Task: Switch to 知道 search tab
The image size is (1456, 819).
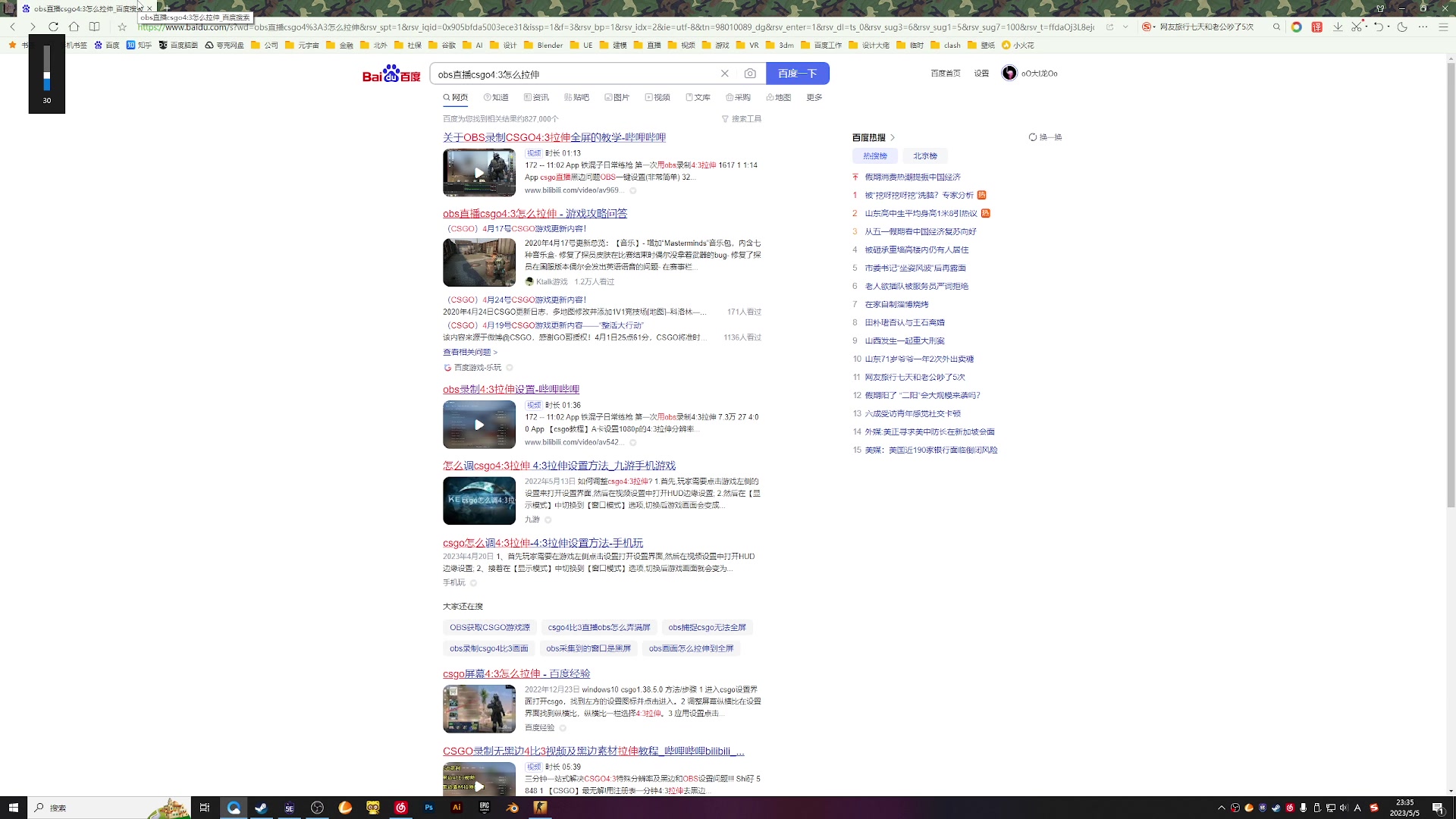Action: (x=496, y=97)
